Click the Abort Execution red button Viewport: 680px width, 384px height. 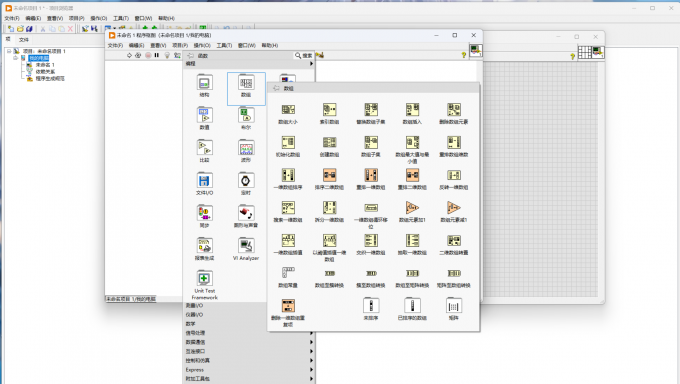[148, 56]
